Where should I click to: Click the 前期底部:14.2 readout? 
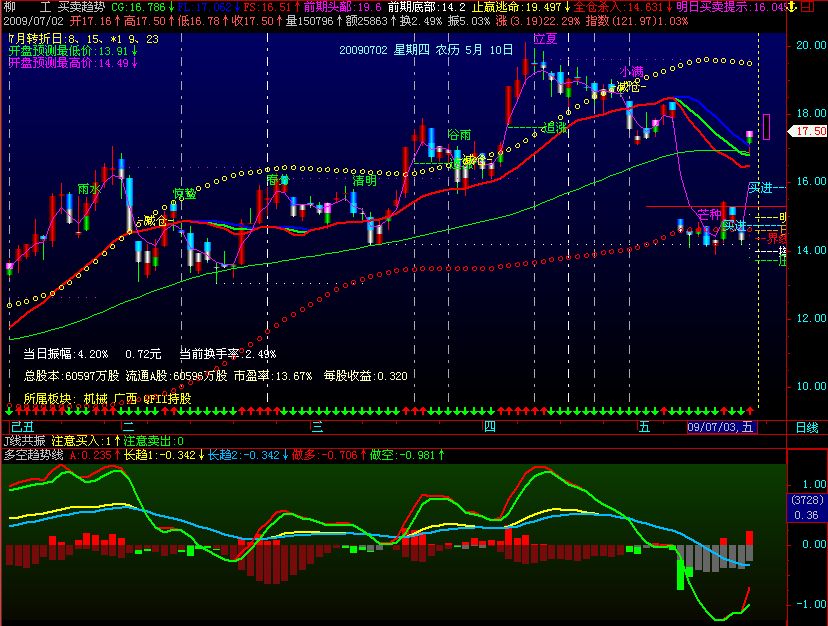(x=427, y=7)
